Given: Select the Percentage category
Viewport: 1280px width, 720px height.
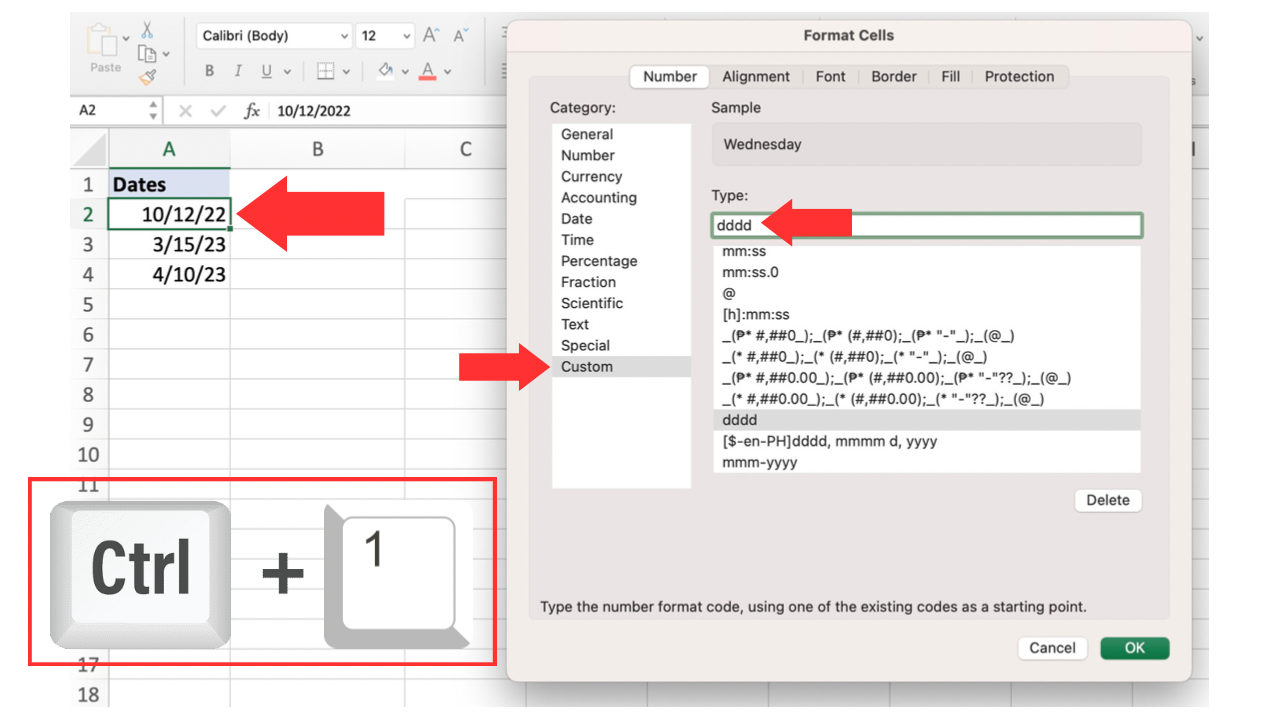Looking at the screenshot, I should [x=621, y=261].
